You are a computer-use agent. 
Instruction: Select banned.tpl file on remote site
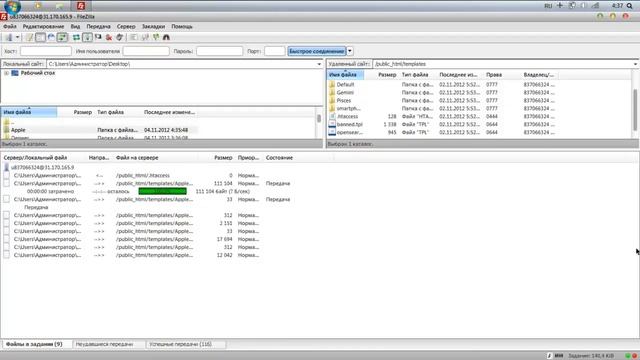pyautogui.click(x=350, y=124)
